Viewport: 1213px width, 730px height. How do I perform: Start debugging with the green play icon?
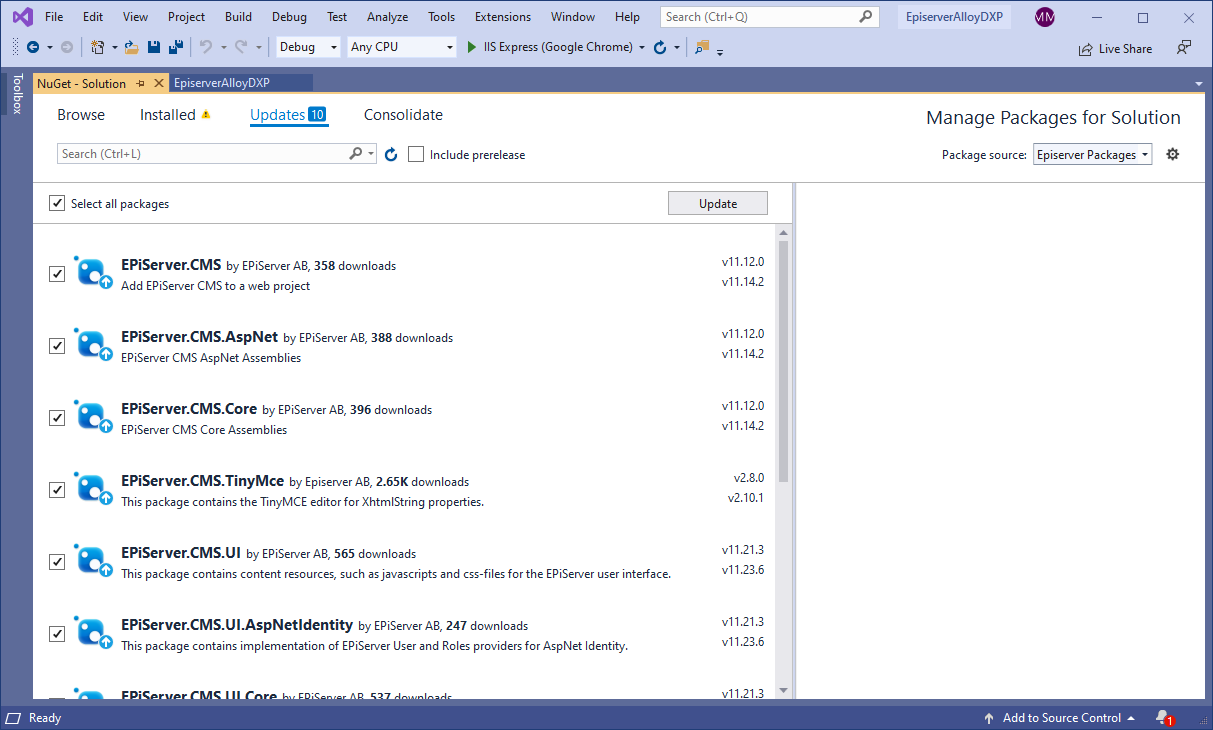(x=472, y=47)
